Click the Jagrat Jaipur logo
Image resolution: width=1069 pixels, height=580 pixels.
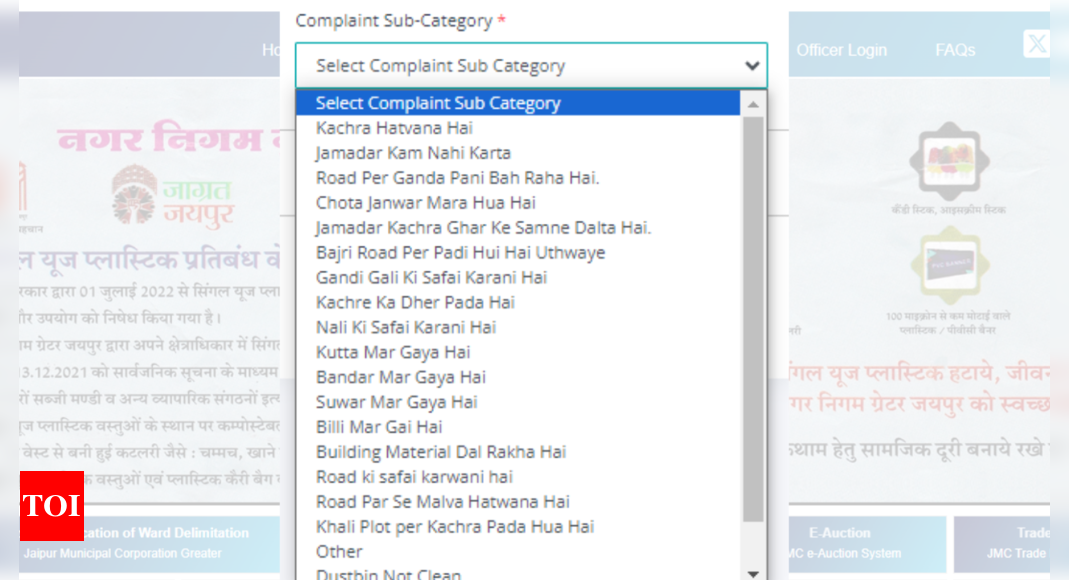[173, 195]
